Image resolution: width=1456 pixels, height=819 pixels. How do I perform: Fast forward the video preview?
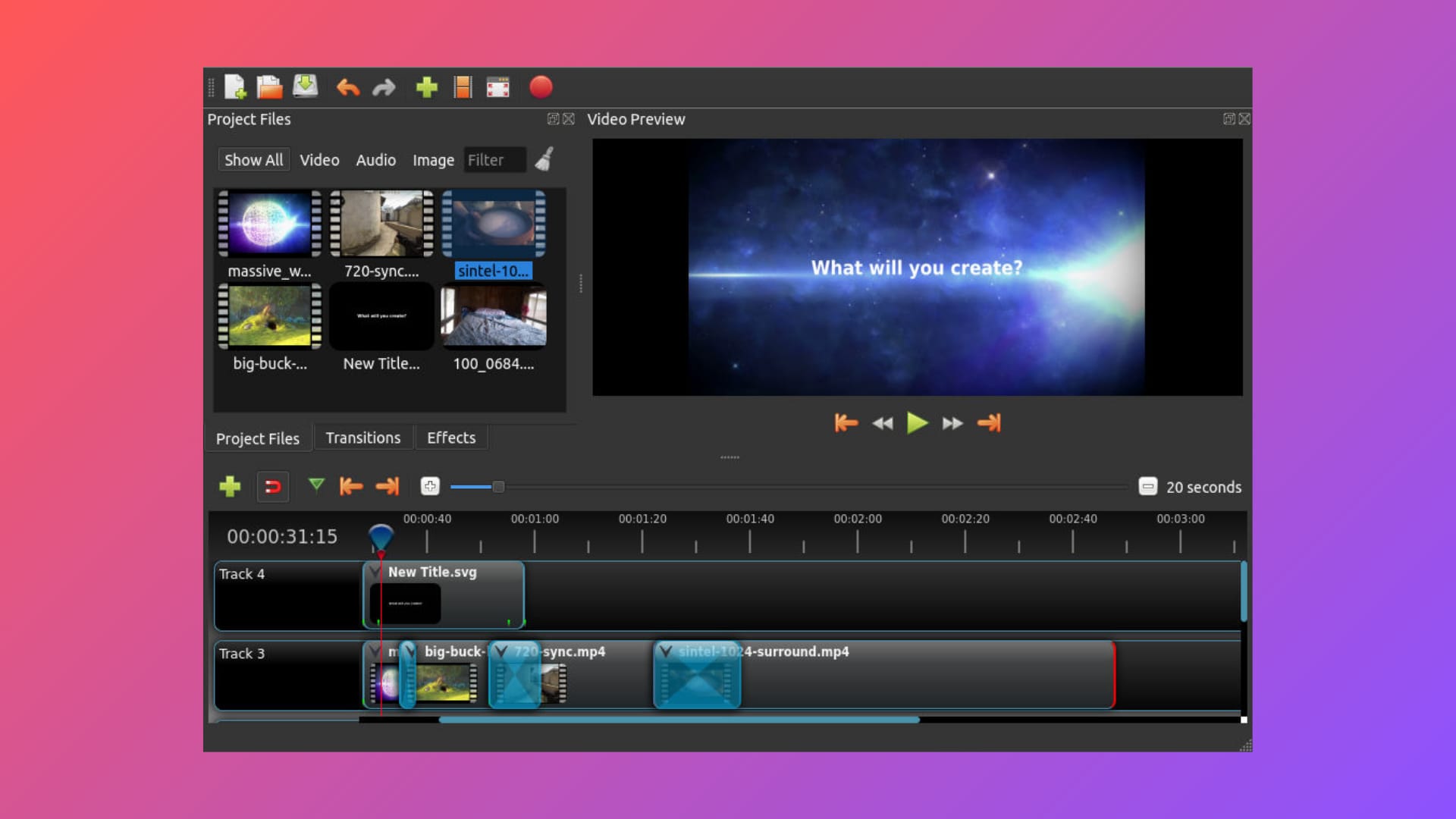tap(952, 423)
